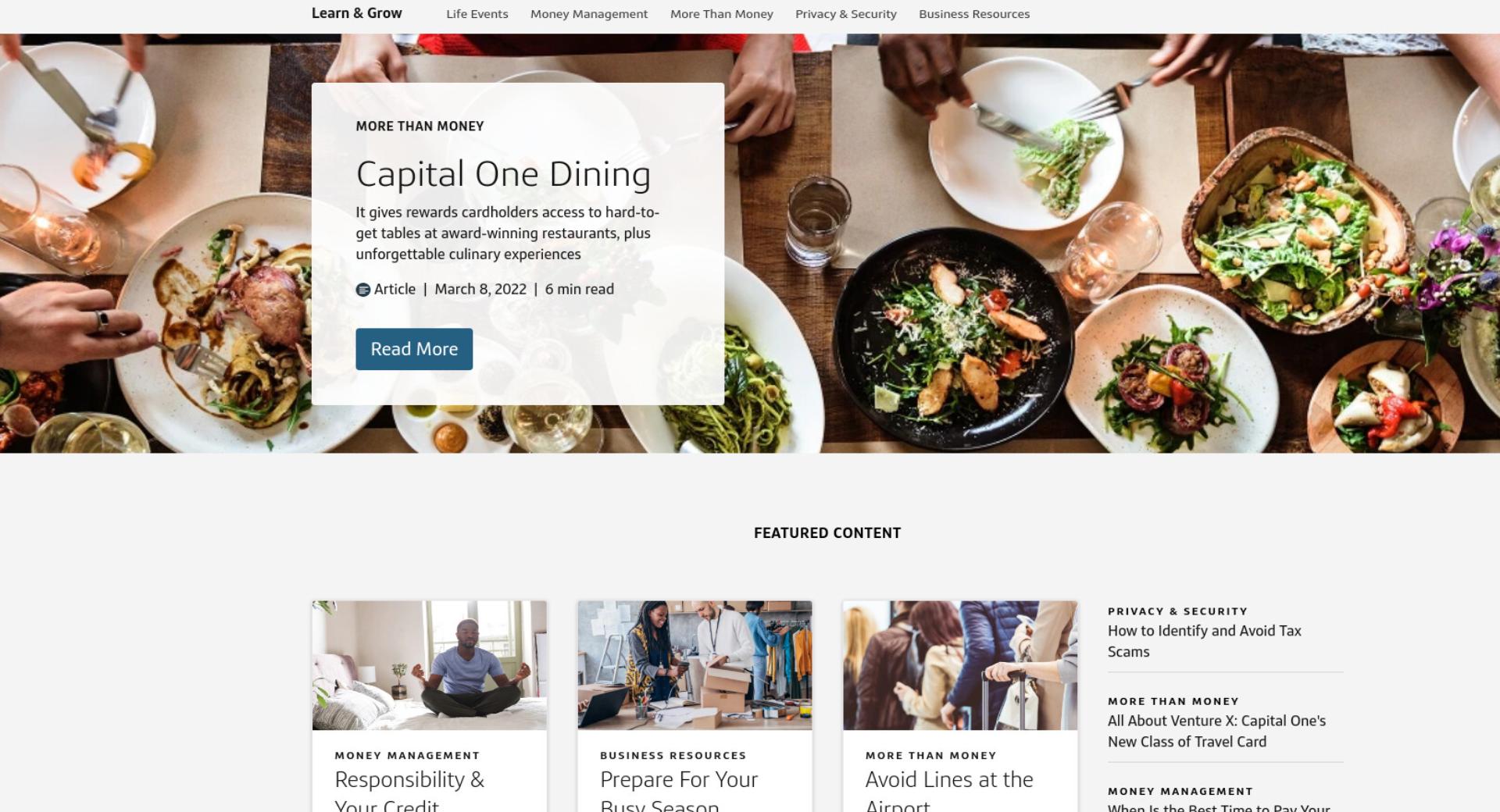Open the Capital One Dining headline
Screen dimensions: 1500x812
tap(503, 174)
